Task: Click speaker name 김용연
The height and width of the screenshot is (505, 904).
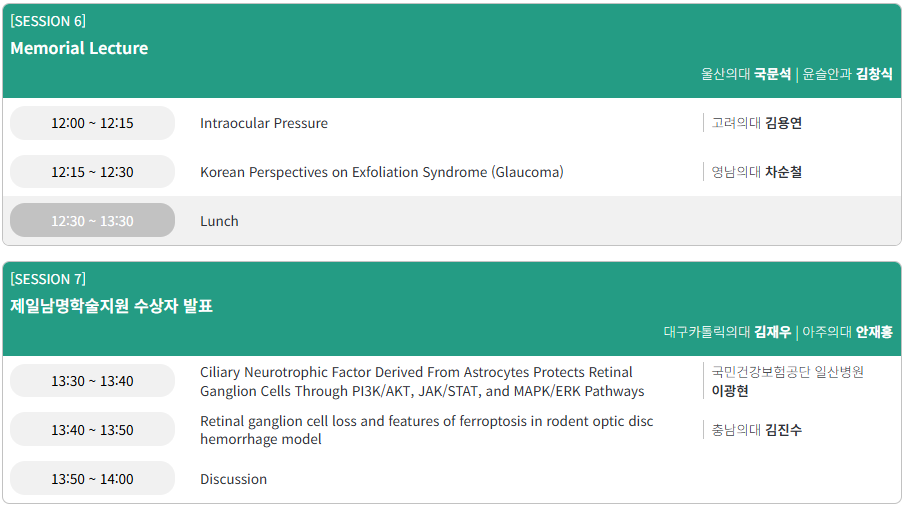Action: coord(783,123)
